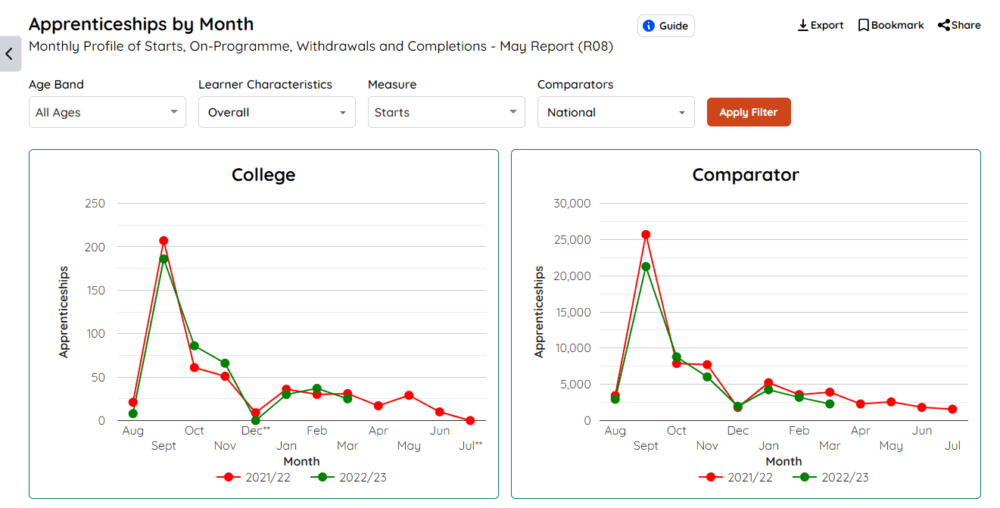Click the Share icon
The width and height of the screenshot is (1000, 508).
click(943, 25)
